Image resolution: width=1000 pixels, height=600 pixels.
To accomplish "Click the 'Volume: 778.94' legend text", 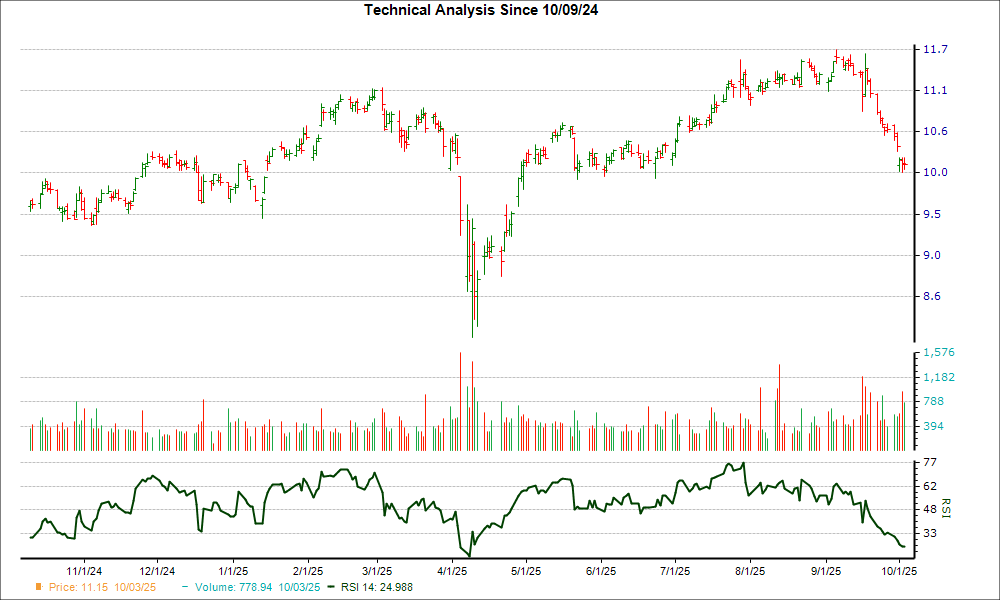I will click(257, 587).
